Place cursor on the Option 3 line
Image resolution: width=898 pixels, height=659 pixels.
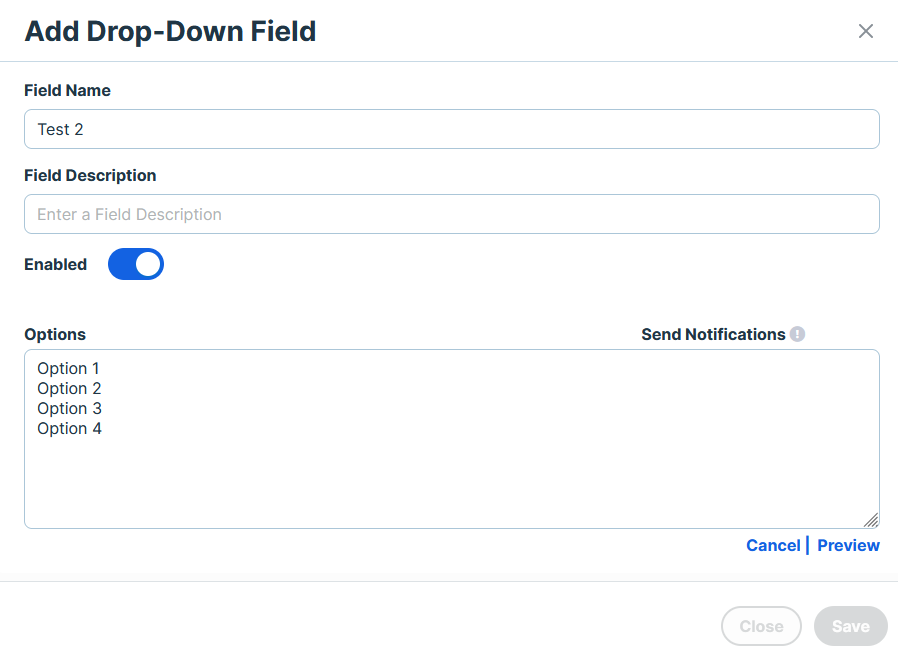(69, 408)
